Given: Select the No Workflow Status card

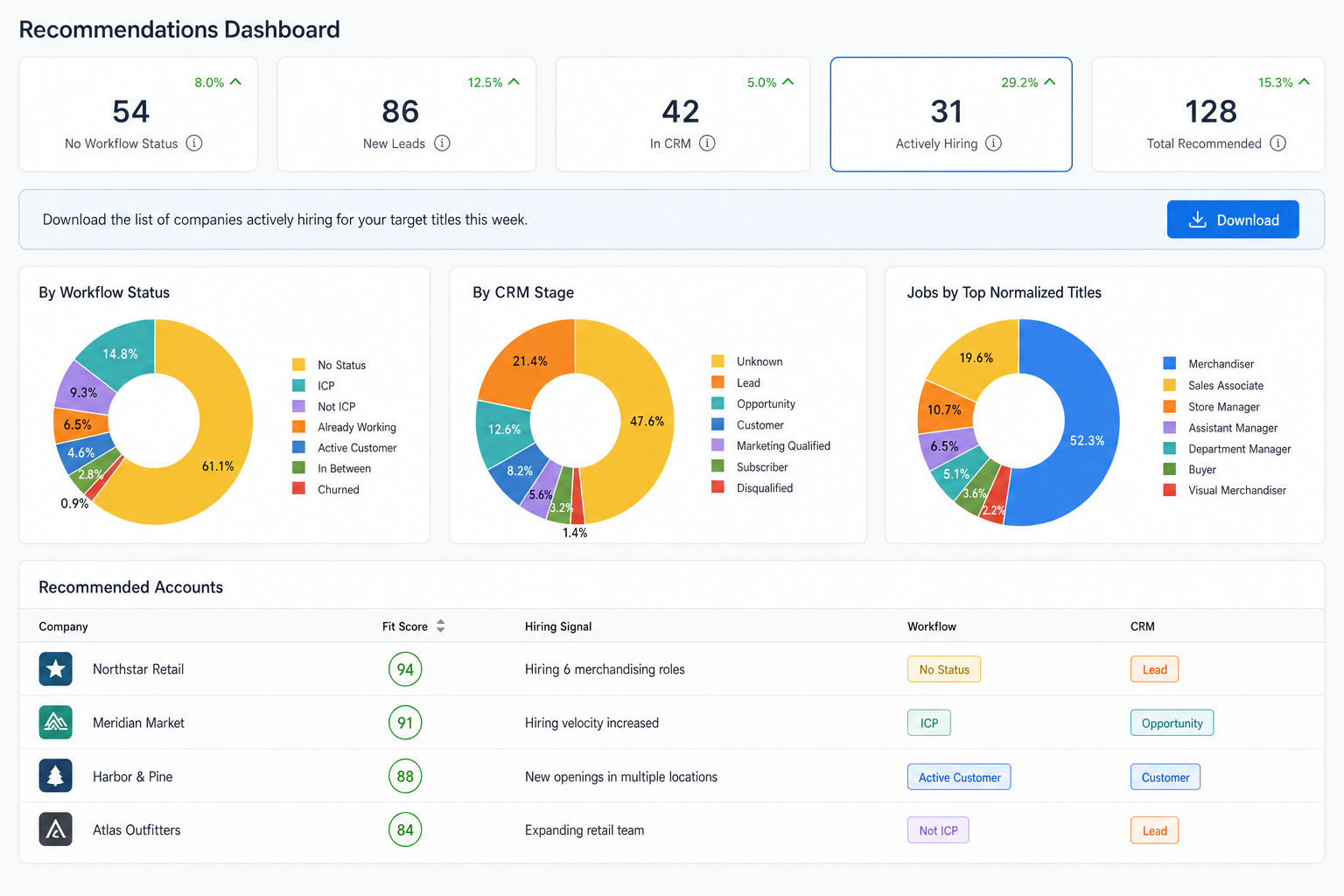Looking at the screenshot, I should pyautogui.click(x=138, y=115).
